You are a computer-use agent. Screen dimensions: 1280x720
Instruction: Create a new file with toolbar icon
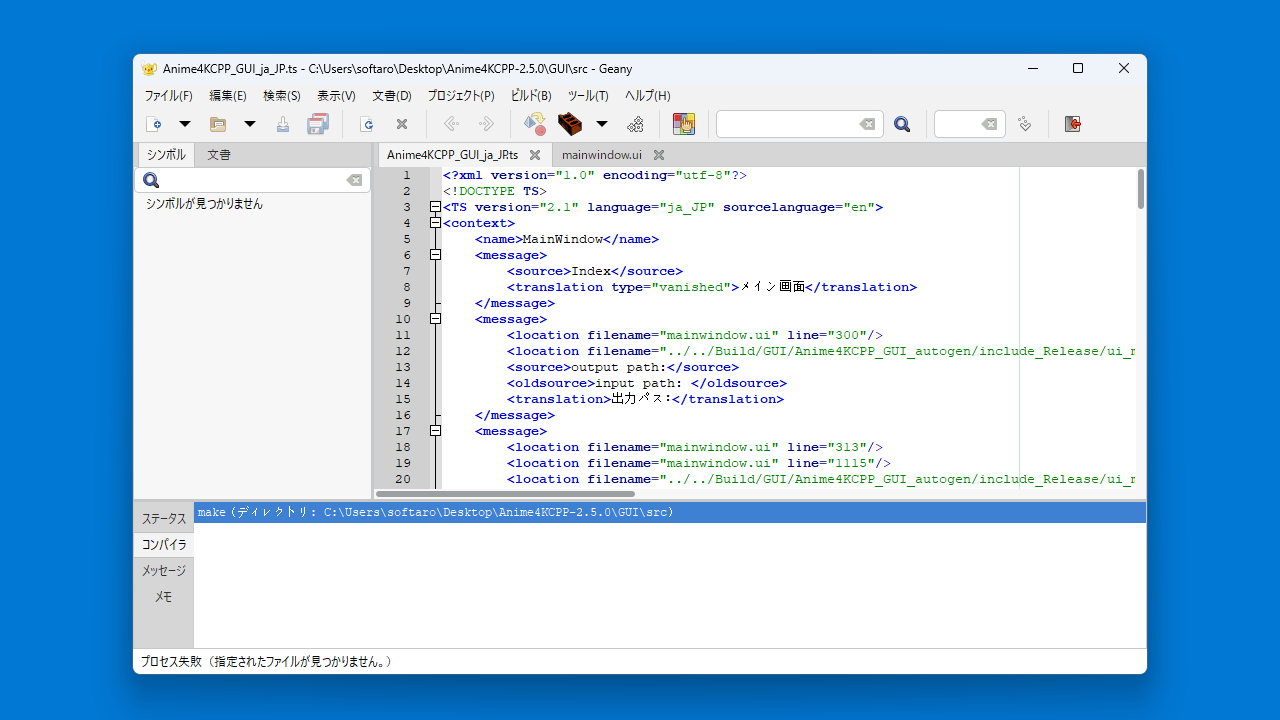[x=154, y=124]
